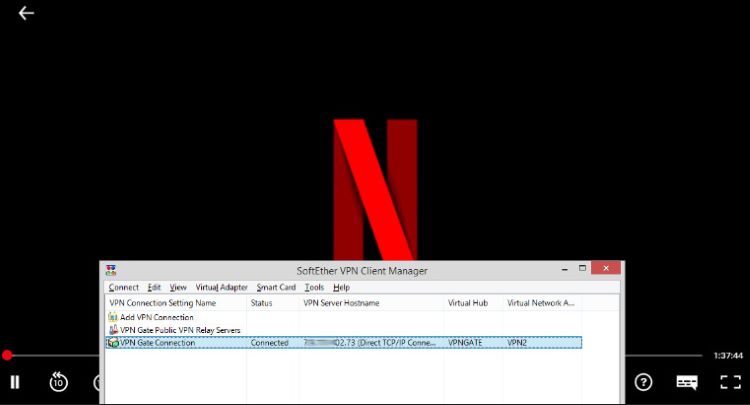Image resolution: width=750 pixels, height=405 pixels.
Task: Open the Edit menu in SoftEther
Action: [154, 287]
